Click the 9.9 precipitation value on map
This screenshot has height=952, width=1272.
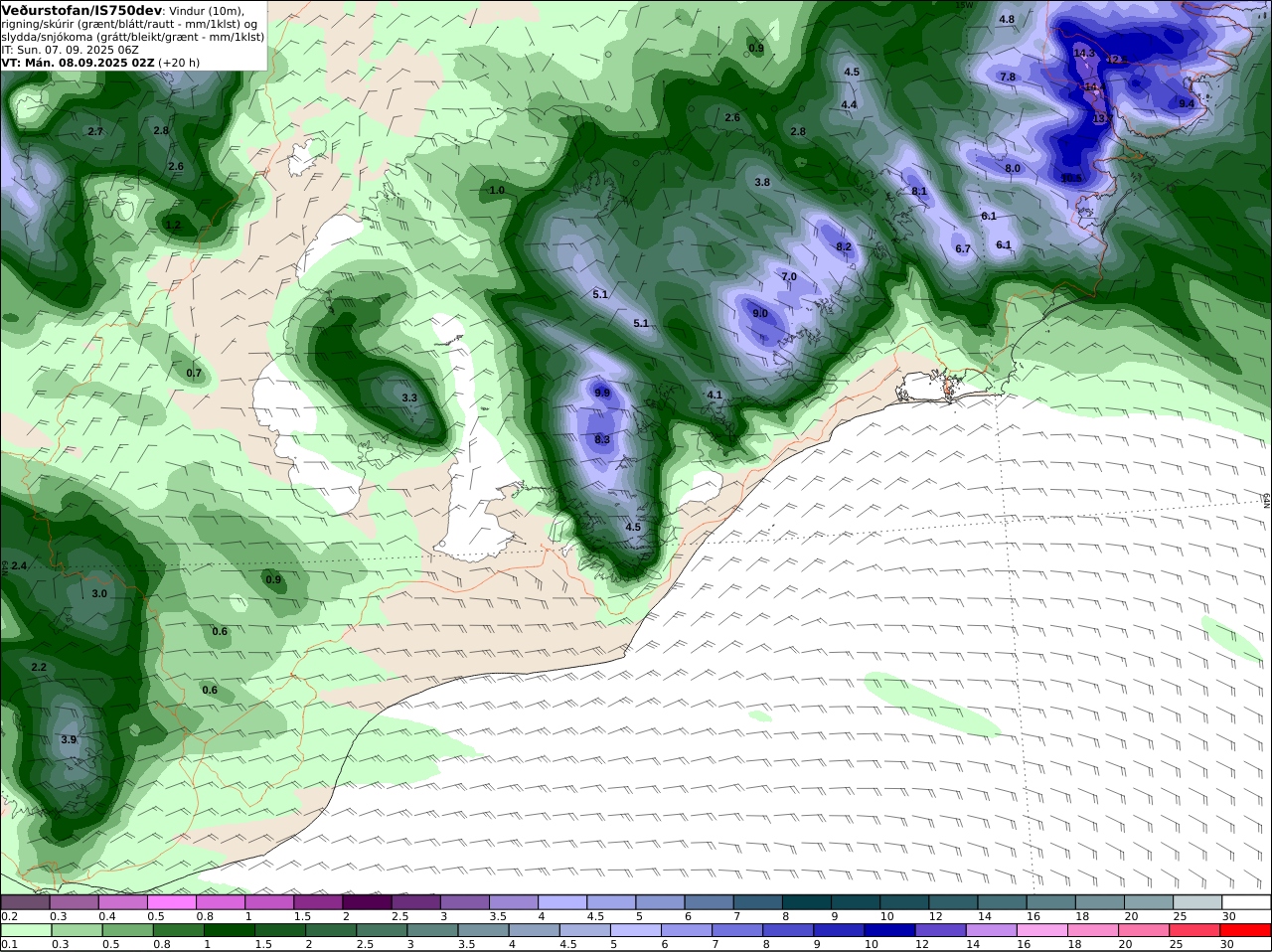(x=602, y=393)
